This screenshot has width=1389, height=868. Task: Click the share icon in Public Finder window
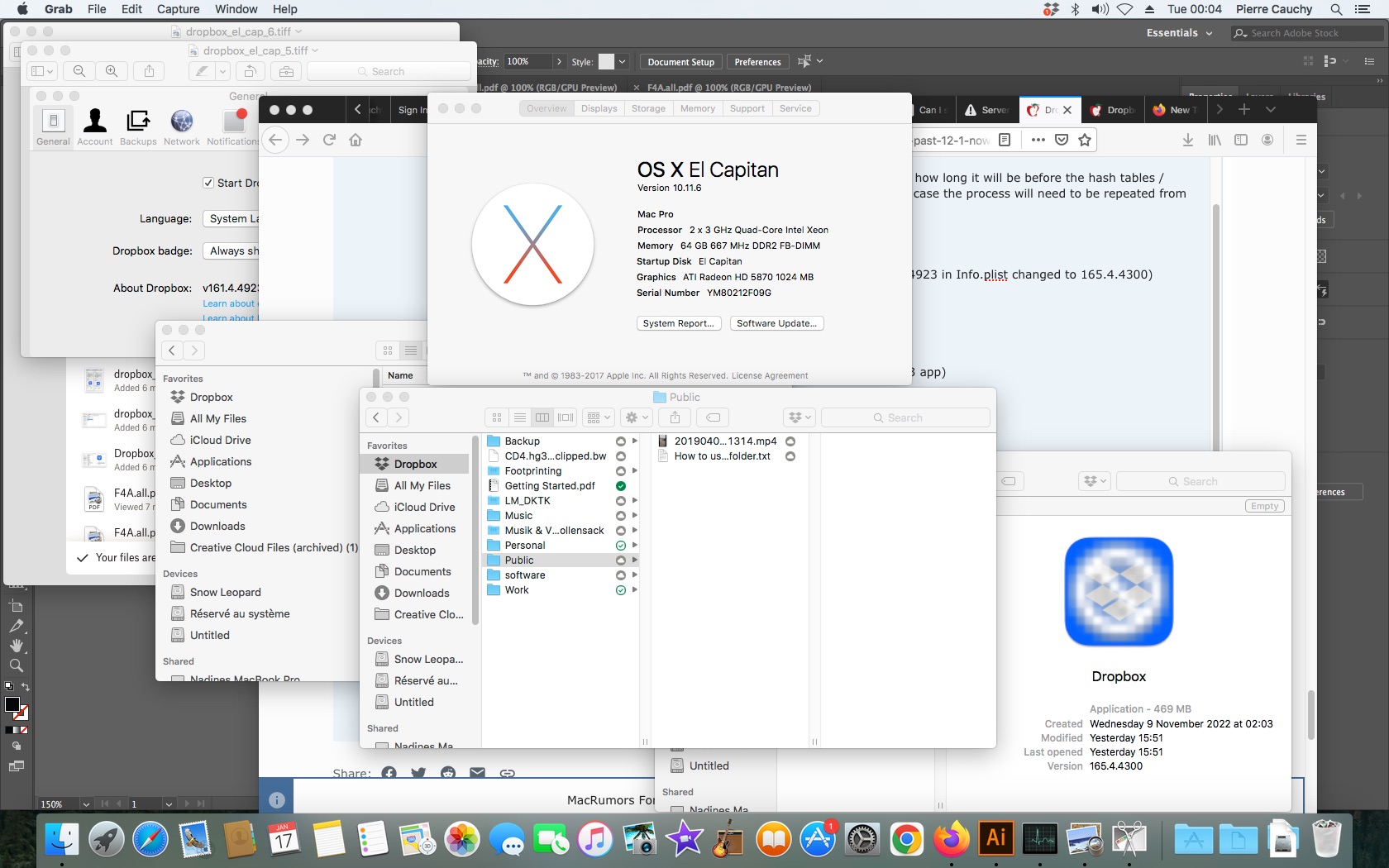pyautogui.click(x=675, y=417)
